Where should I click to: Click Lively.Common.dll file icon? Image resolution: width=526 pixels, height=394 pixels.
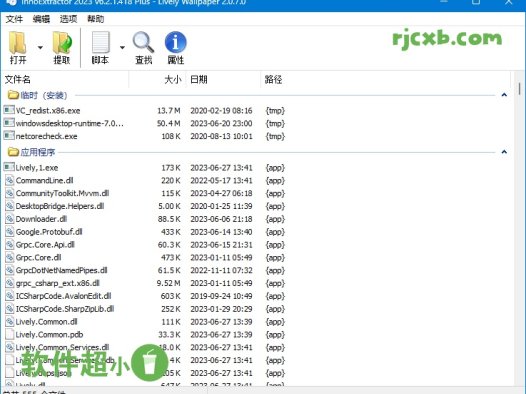pyautogui.click(x=10, y=322)
